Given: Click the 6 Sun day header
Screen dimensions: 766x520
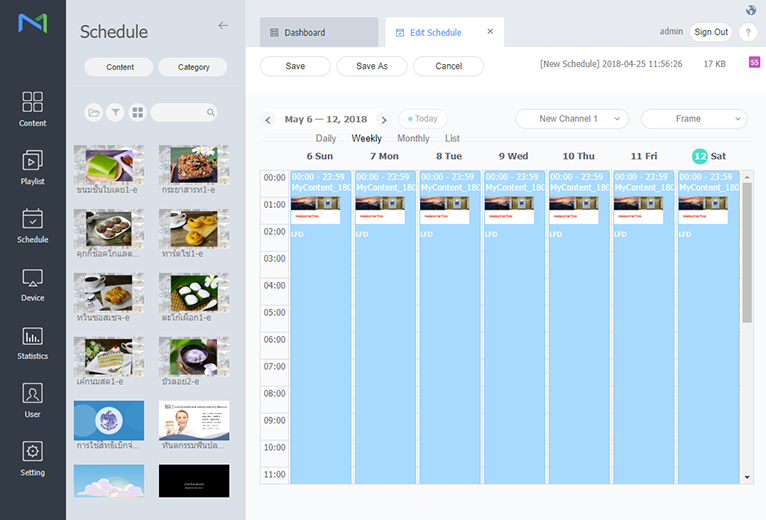Looking at the screenshot, I should point(319,156).
